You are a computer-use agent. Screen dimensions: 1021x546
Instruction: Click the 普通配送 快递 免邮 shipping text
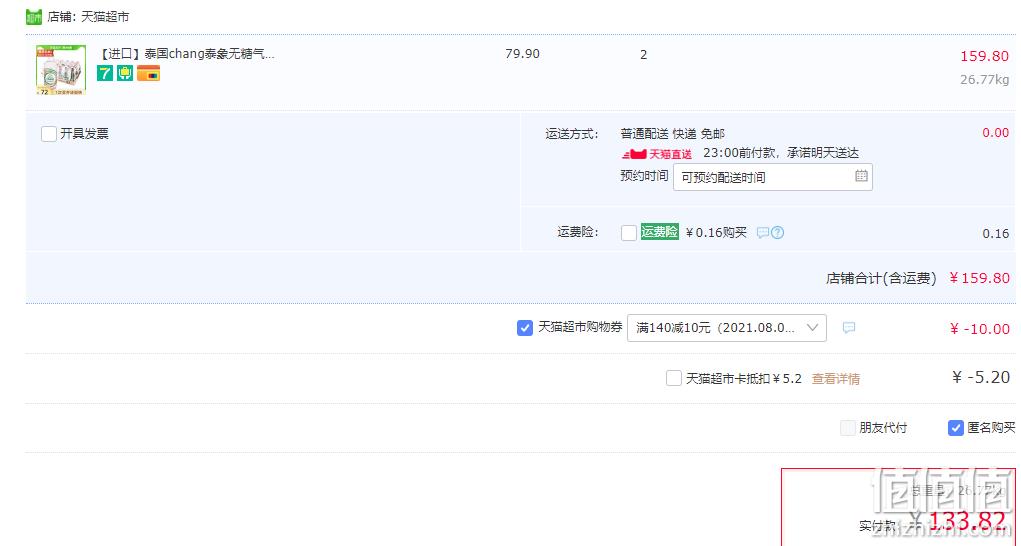(x=673, y=133)
